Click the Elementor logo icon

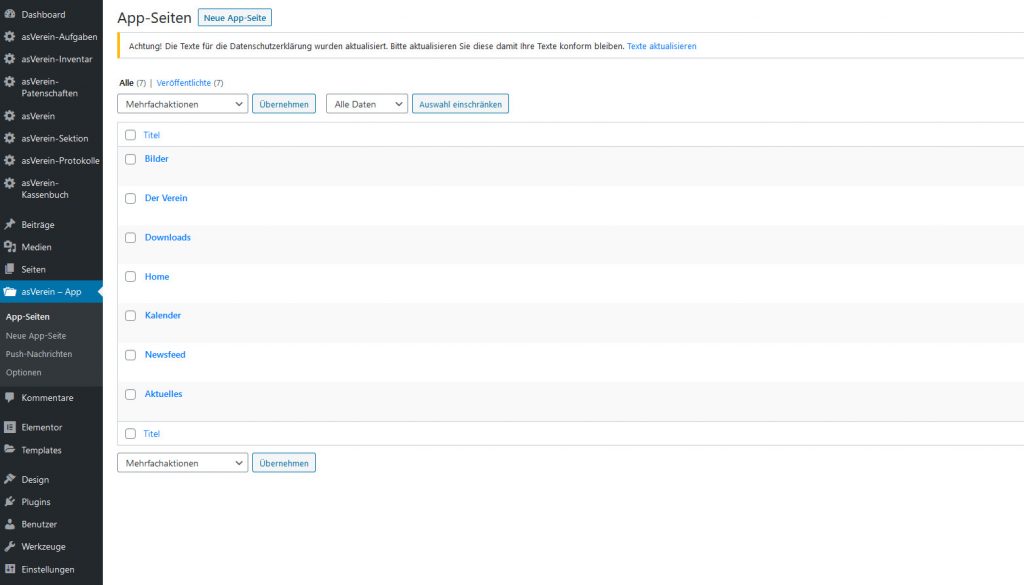point(10,427)
